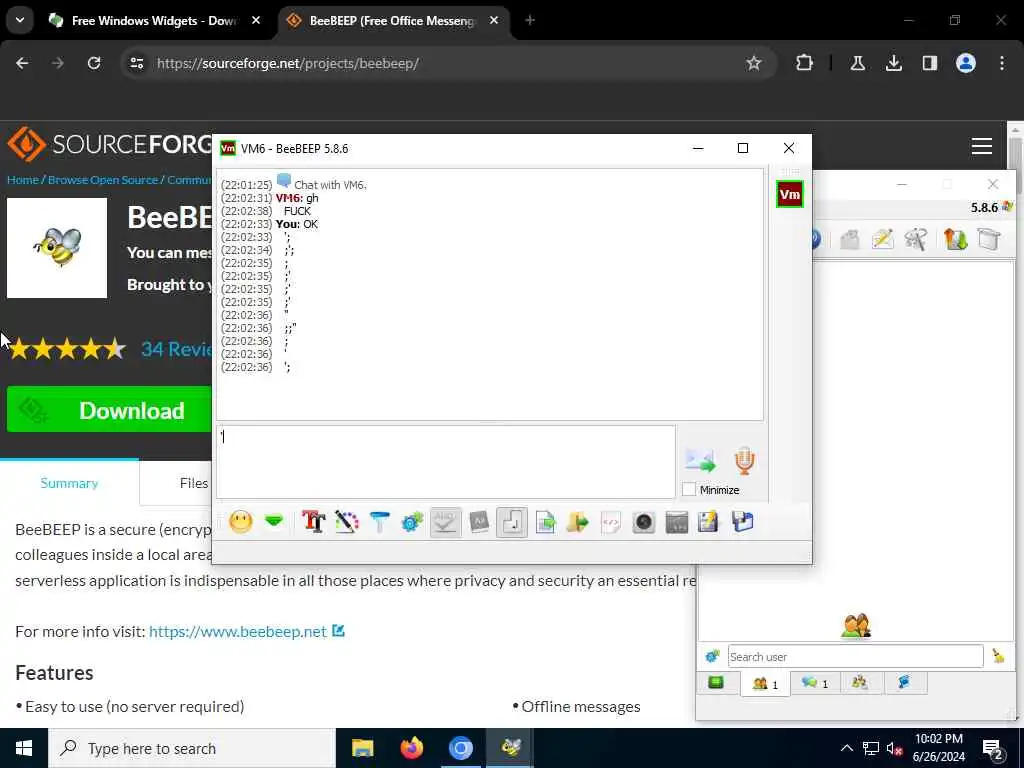The width and height of the screenshot is (1024, 768).
Task: Click the browser address bar URL
Action: click(287, 63)
